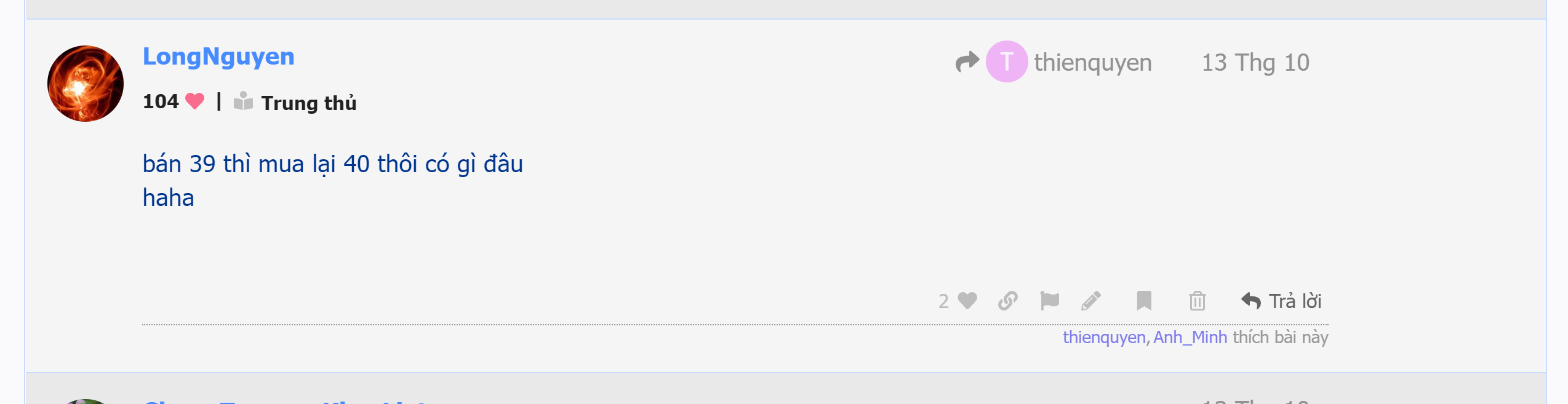Screen dimensions: 1568x404
Task: Click the Trung thủ badge book icon
Action: (243, 101)
